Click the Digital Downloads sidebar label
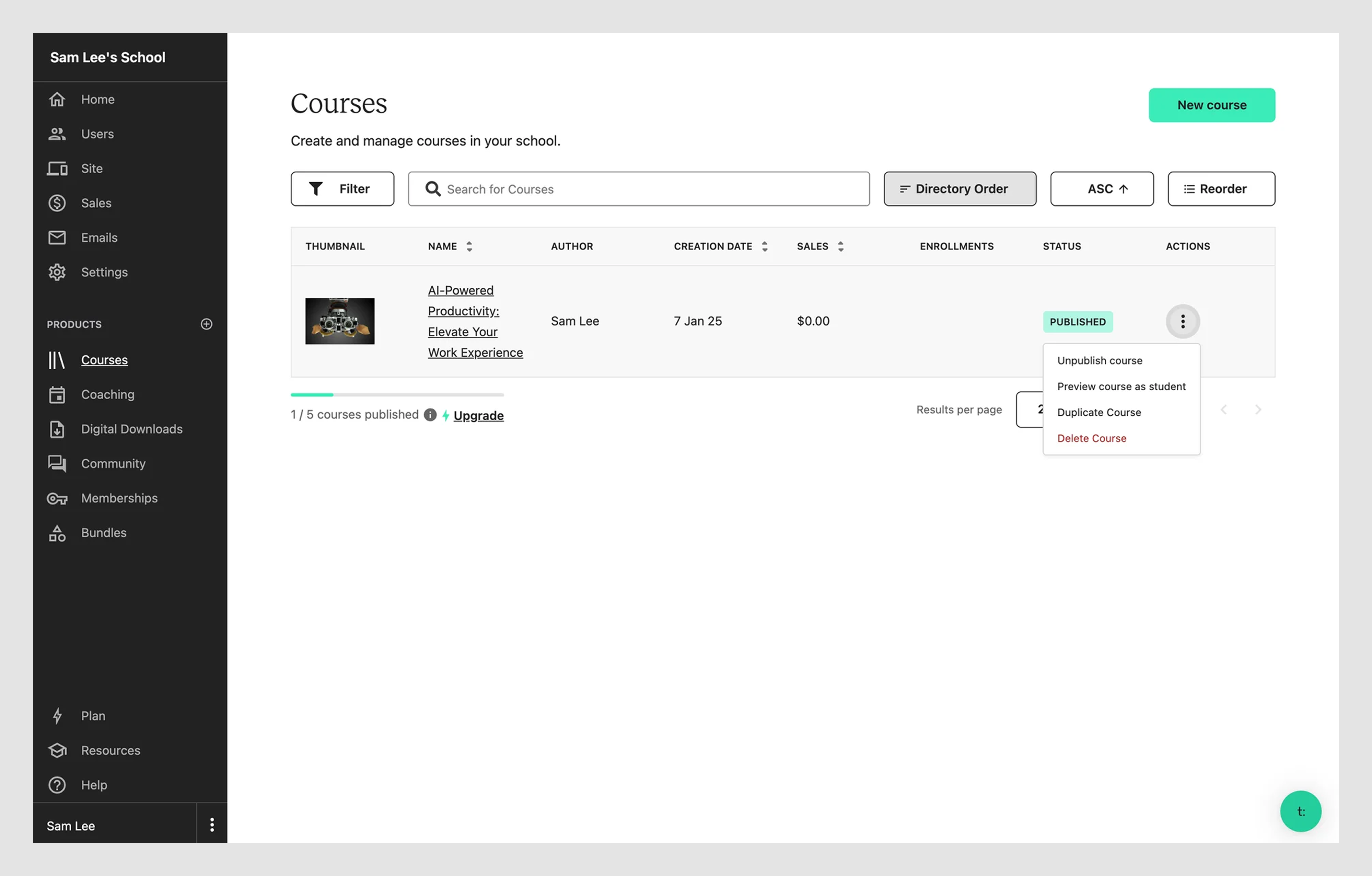Image resolution: width=1372 pixels, height=876 pixels. (132, 429)
